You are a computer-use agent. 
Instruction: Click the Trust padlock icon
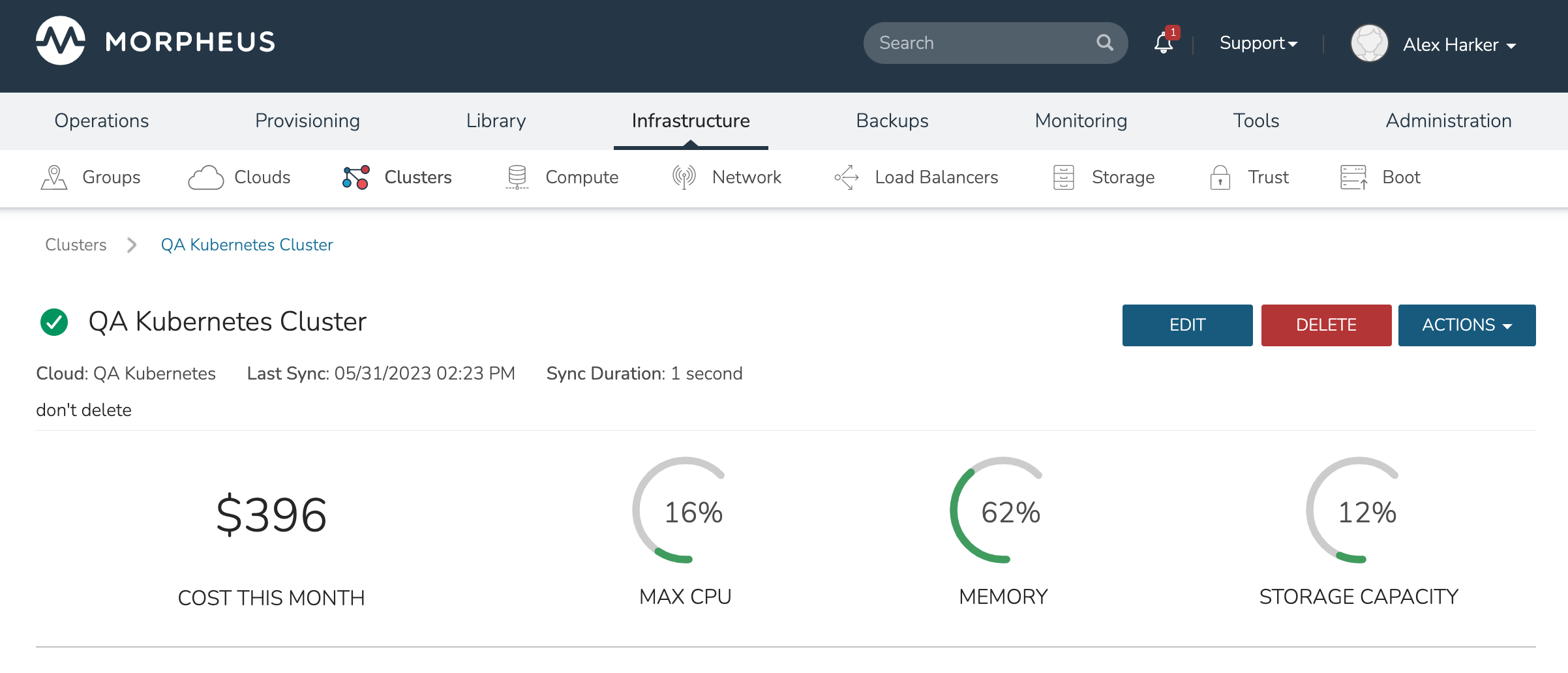click(x=1220, y=177)
